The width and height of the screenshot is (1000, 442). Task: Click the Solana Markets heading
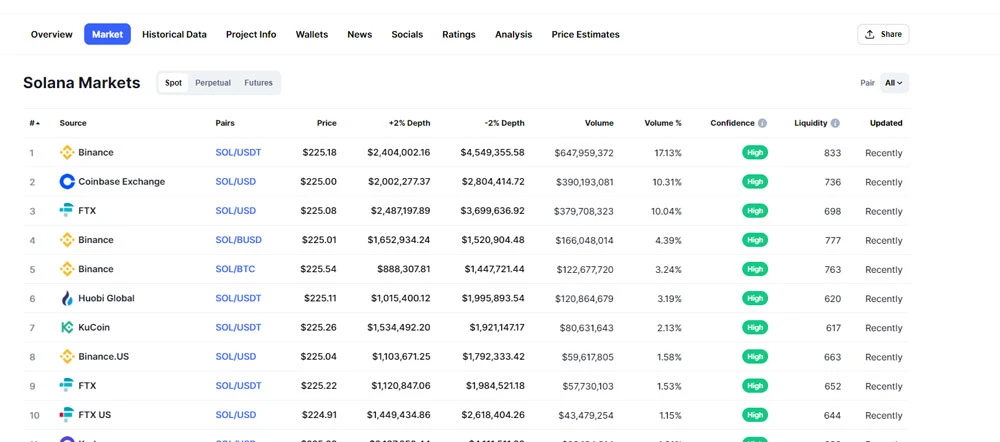click(82, 83)
